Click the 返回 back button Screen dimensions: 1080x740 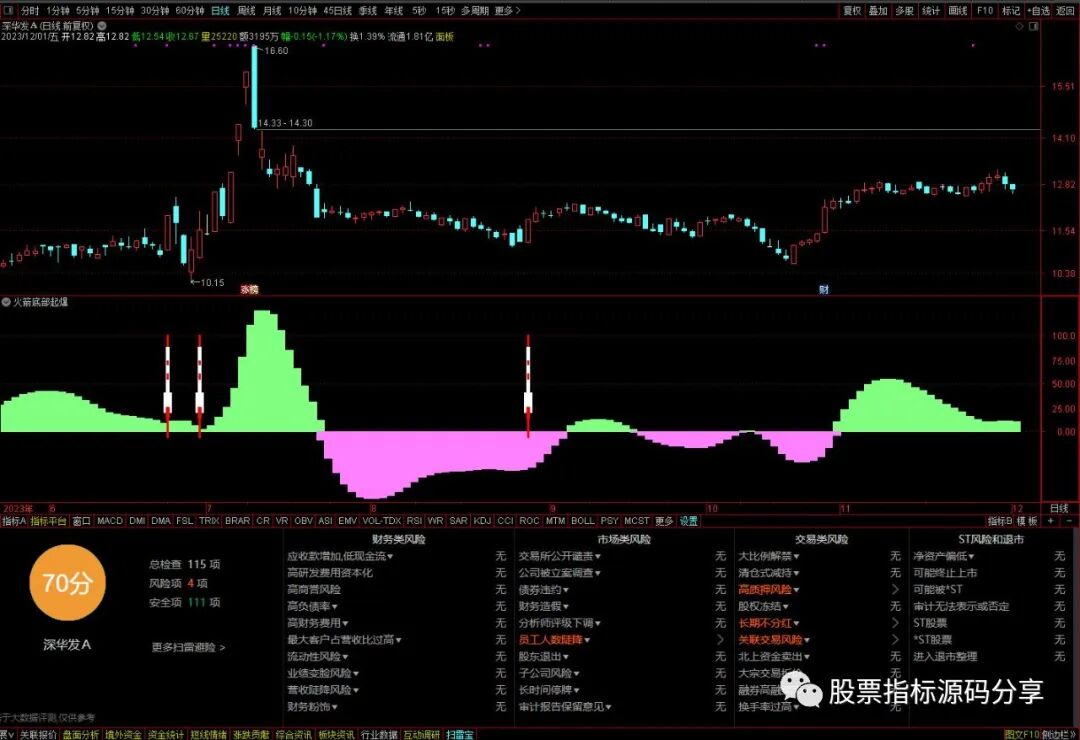tap(1066, 11)
